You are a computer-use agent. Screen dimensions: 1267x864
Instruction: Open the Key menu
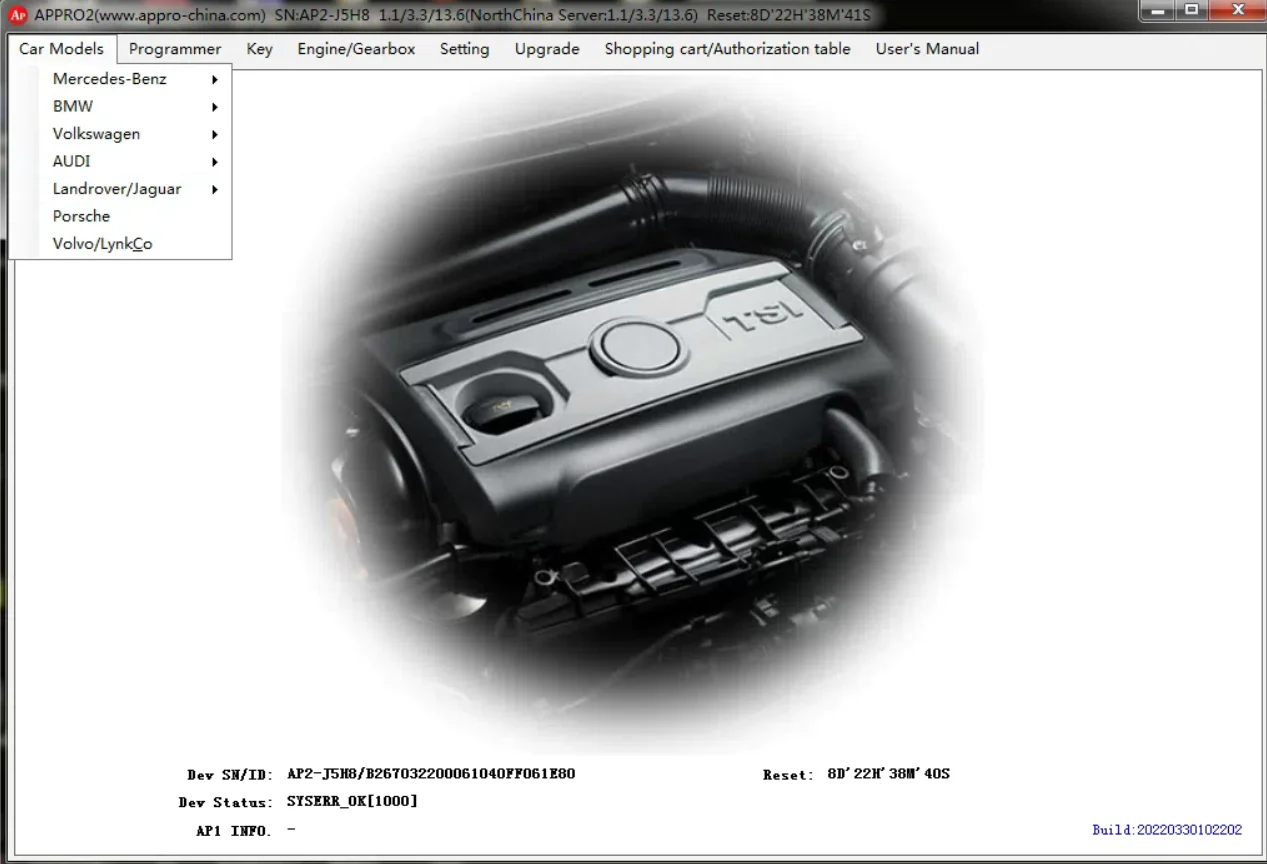pos(259,49)
